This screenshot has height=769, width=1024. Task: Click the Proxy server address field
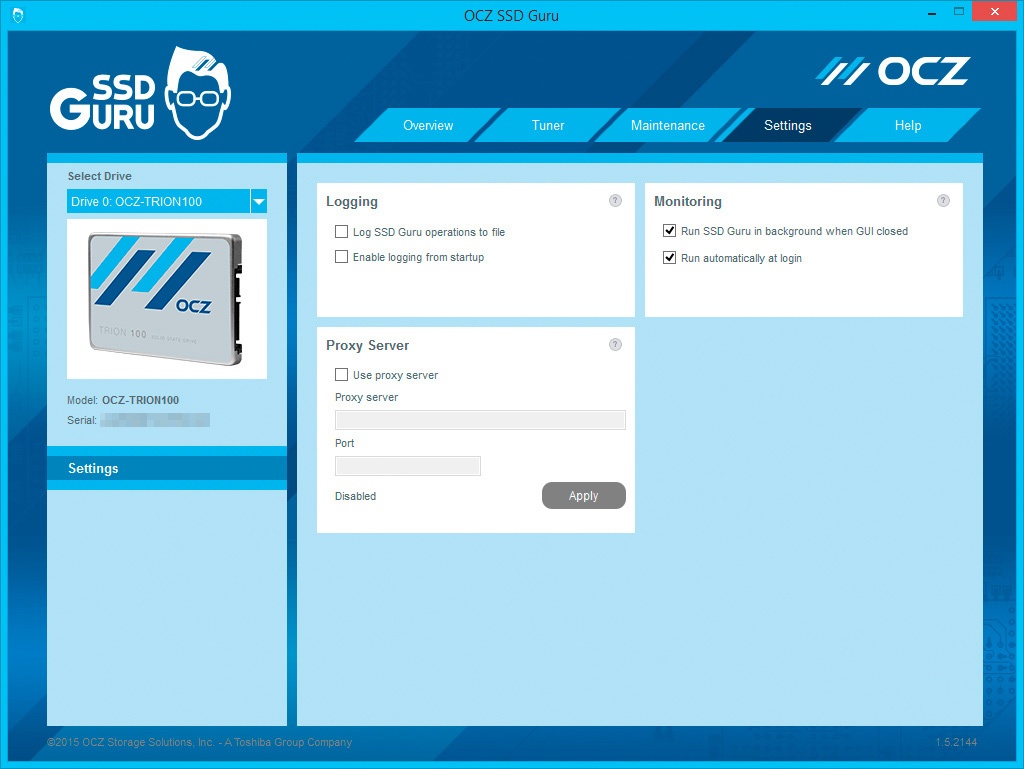(x=480, y=420)
